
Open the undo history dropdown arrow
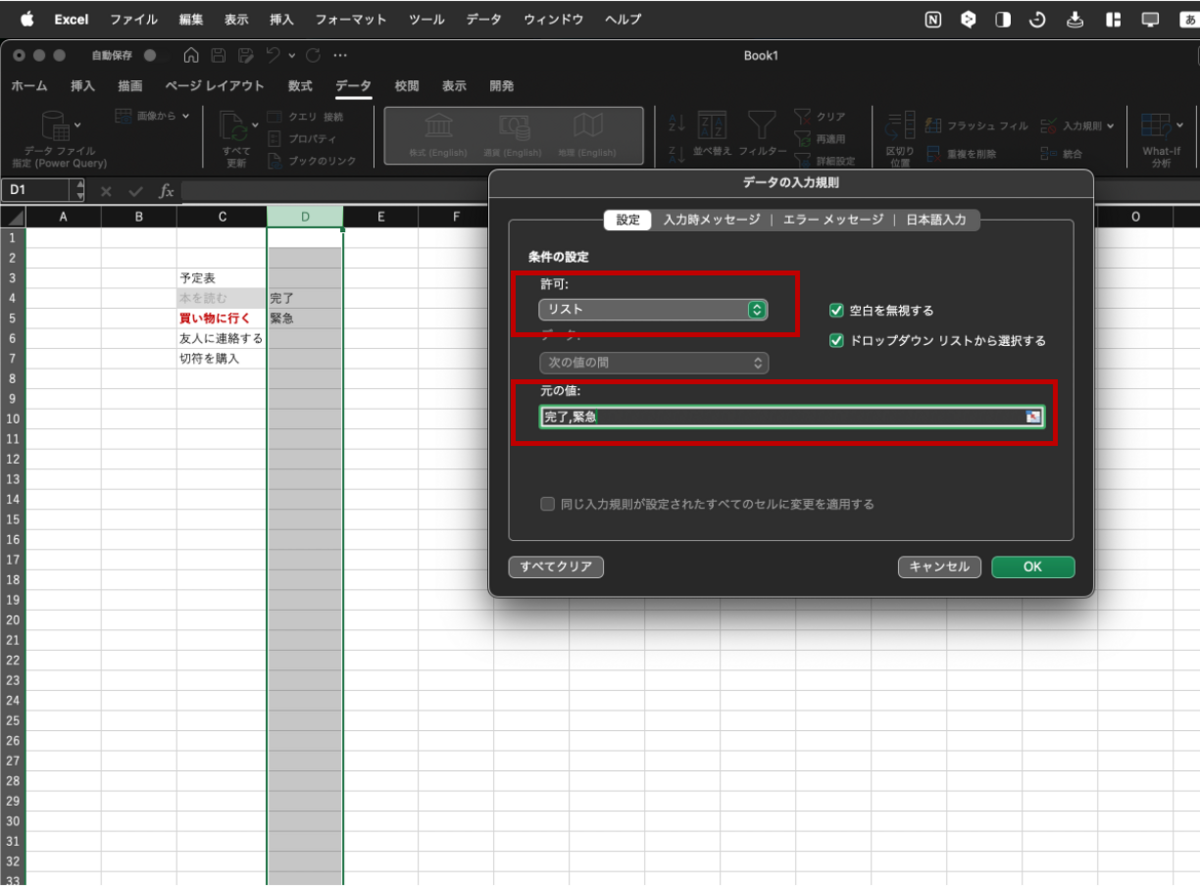(292, 56)
